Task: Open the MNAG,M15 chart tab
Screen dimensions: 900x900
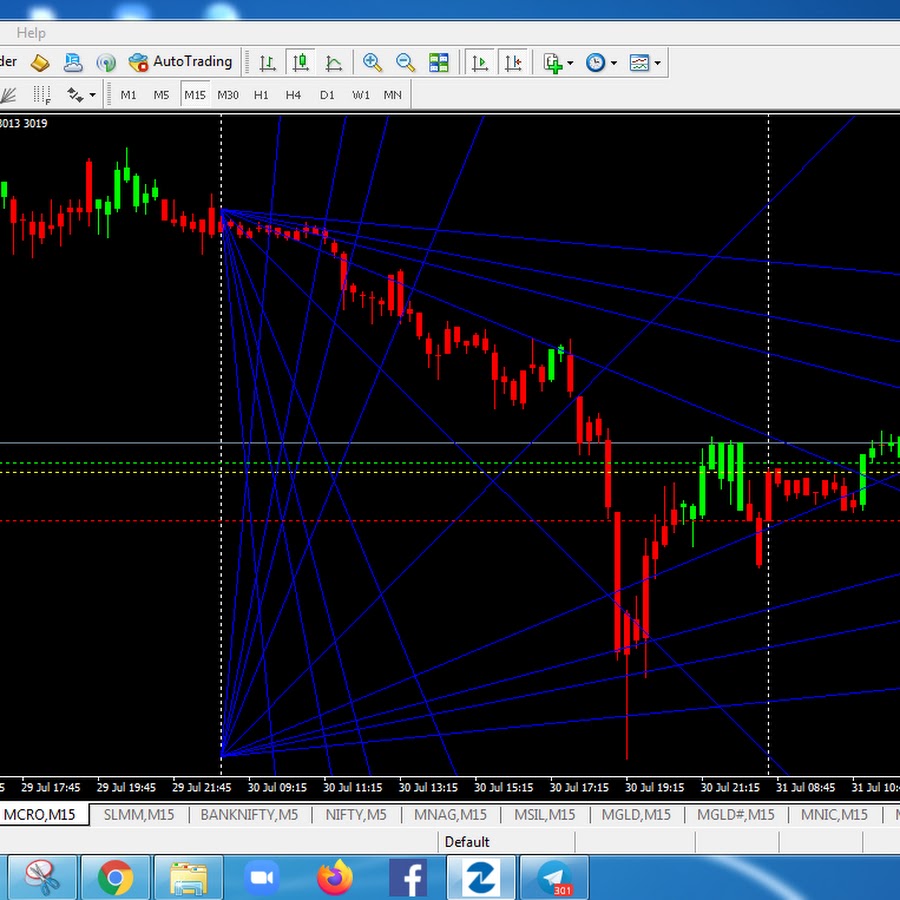Action: pos(450,814)
